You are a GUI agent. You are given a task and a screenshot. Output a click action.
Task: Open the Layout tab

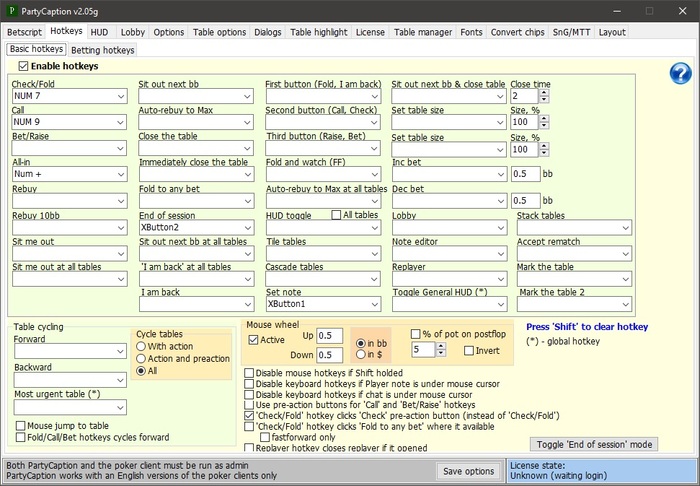pos(612,32)
